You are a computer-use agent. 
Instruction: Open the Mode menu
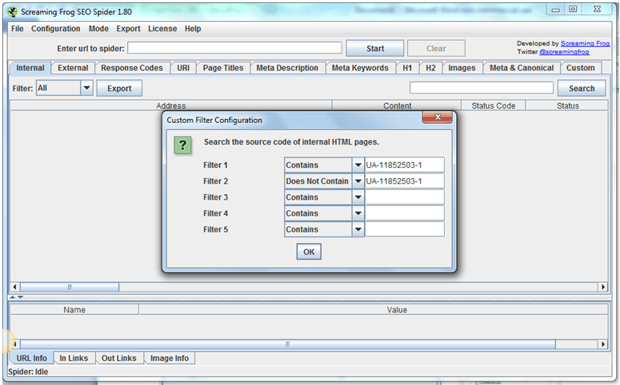[98, 29]
